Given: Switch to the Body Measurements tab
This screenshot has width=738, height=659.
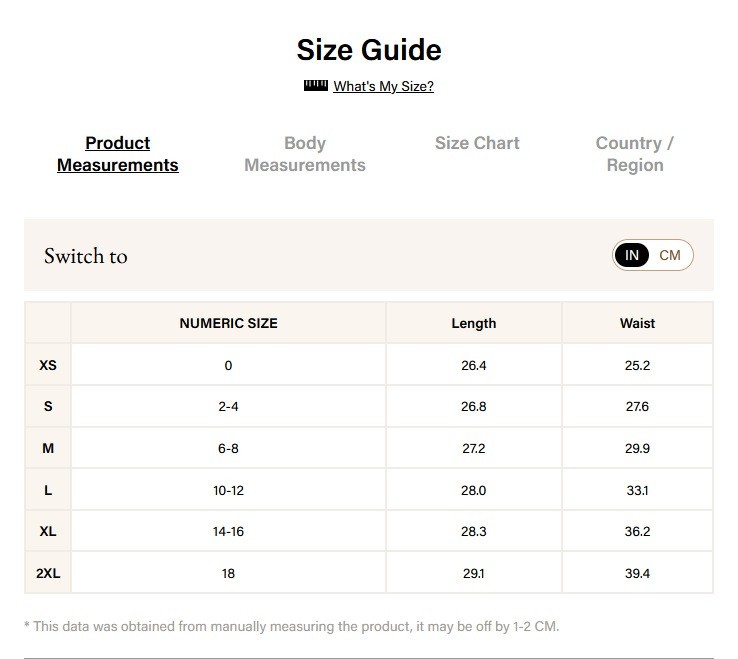Looking at the screenshot, I should 305,154.
